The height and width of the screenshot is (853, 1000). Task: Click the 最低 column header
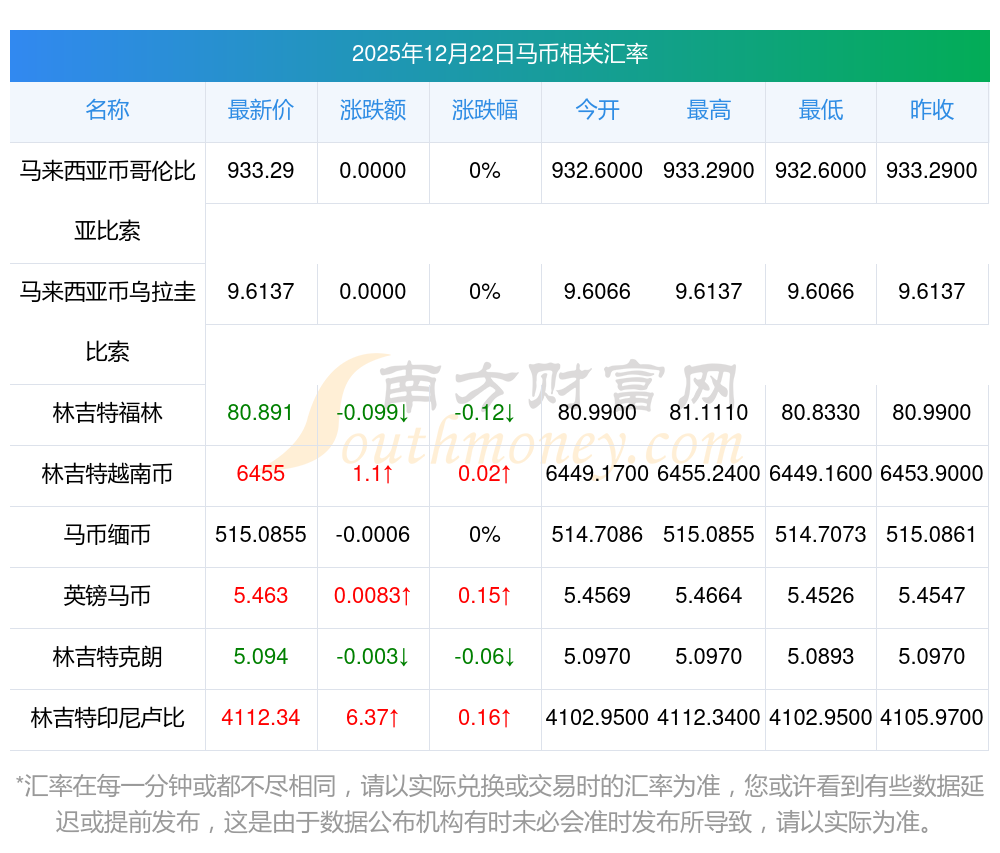pos(821,110)
